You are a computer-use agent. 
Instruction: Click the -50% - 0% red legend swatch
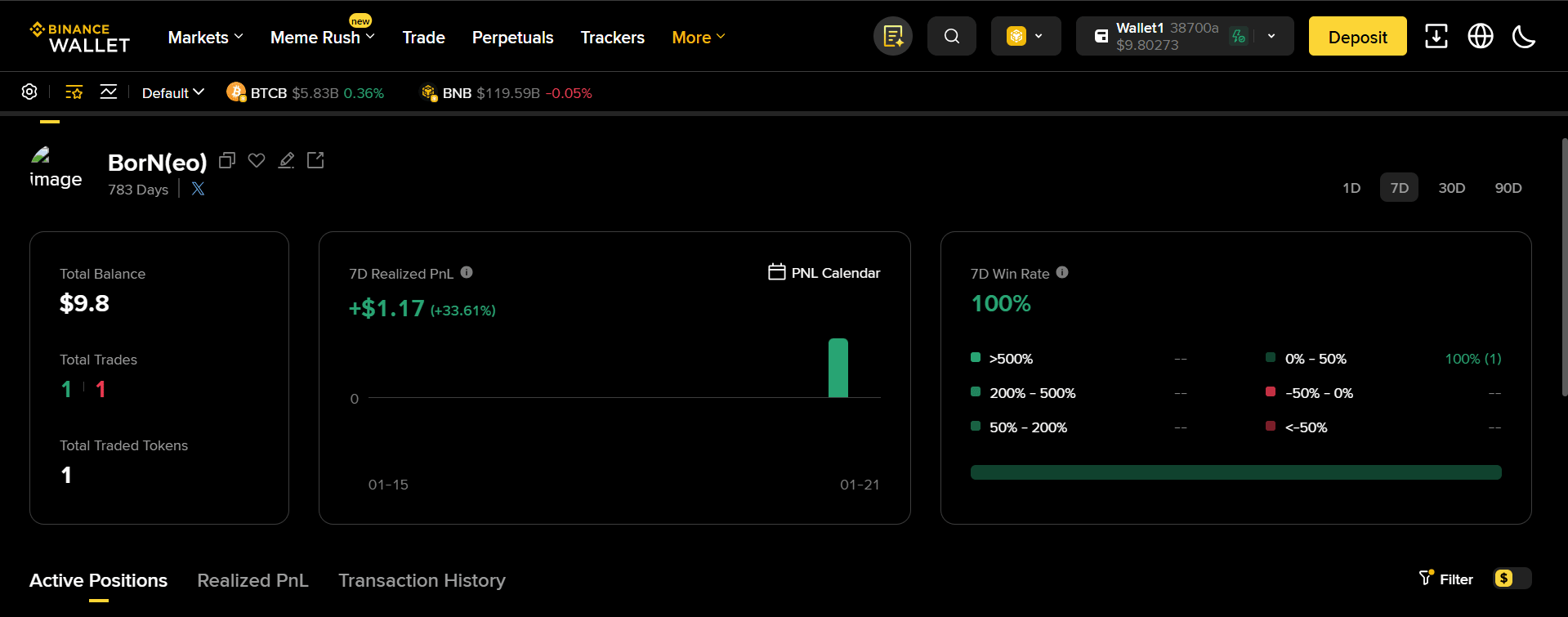(x=1271, y=391)
